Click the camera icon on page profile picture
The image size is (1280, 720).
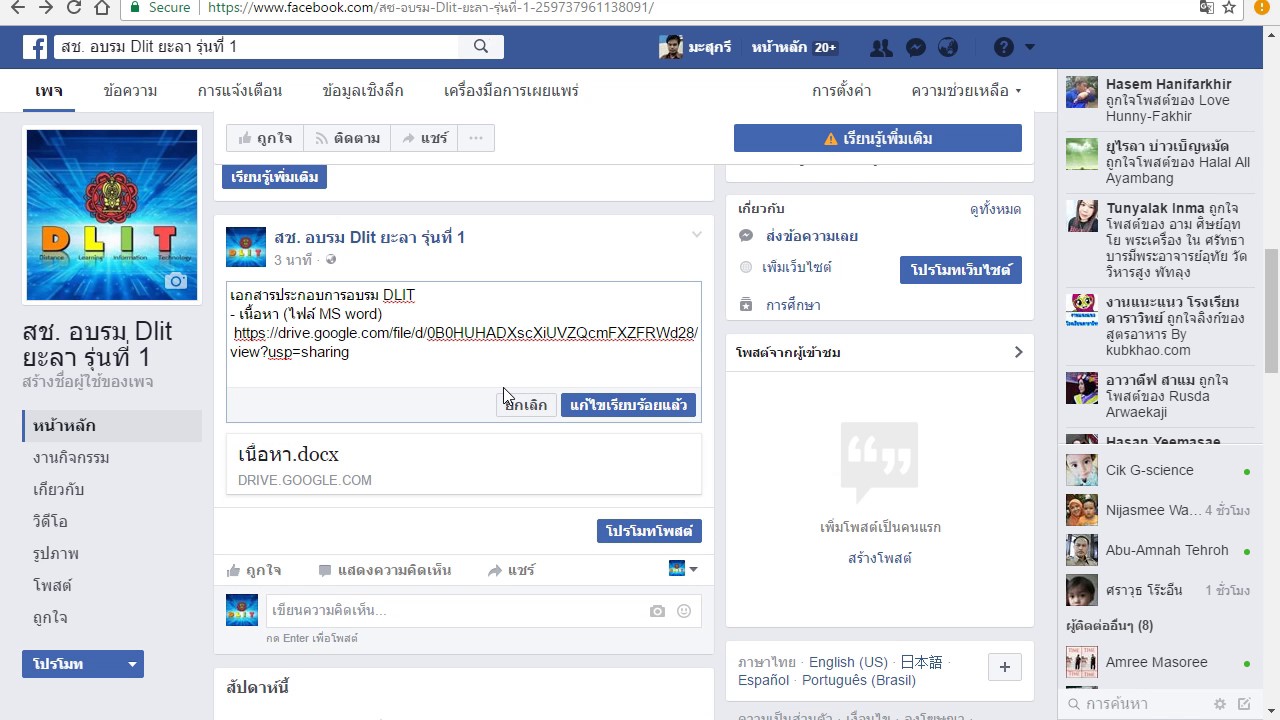coord(176,281)
